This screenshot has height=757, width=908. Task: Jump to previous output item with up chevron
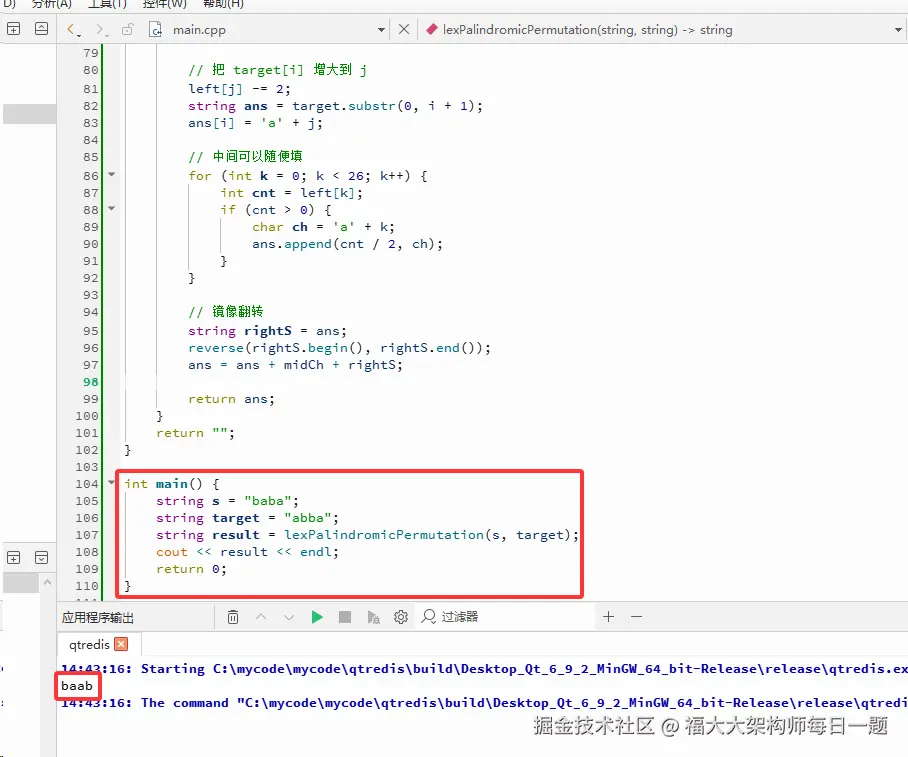coord(261,617)
